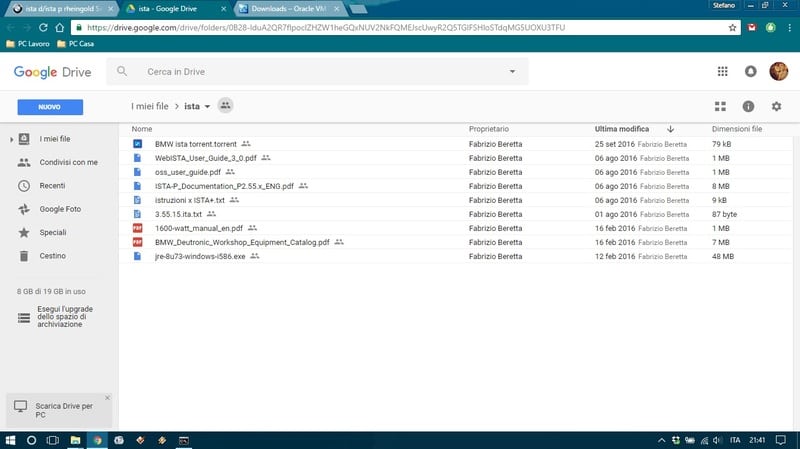
Task: Reload the page
Action: pos(43,28)
